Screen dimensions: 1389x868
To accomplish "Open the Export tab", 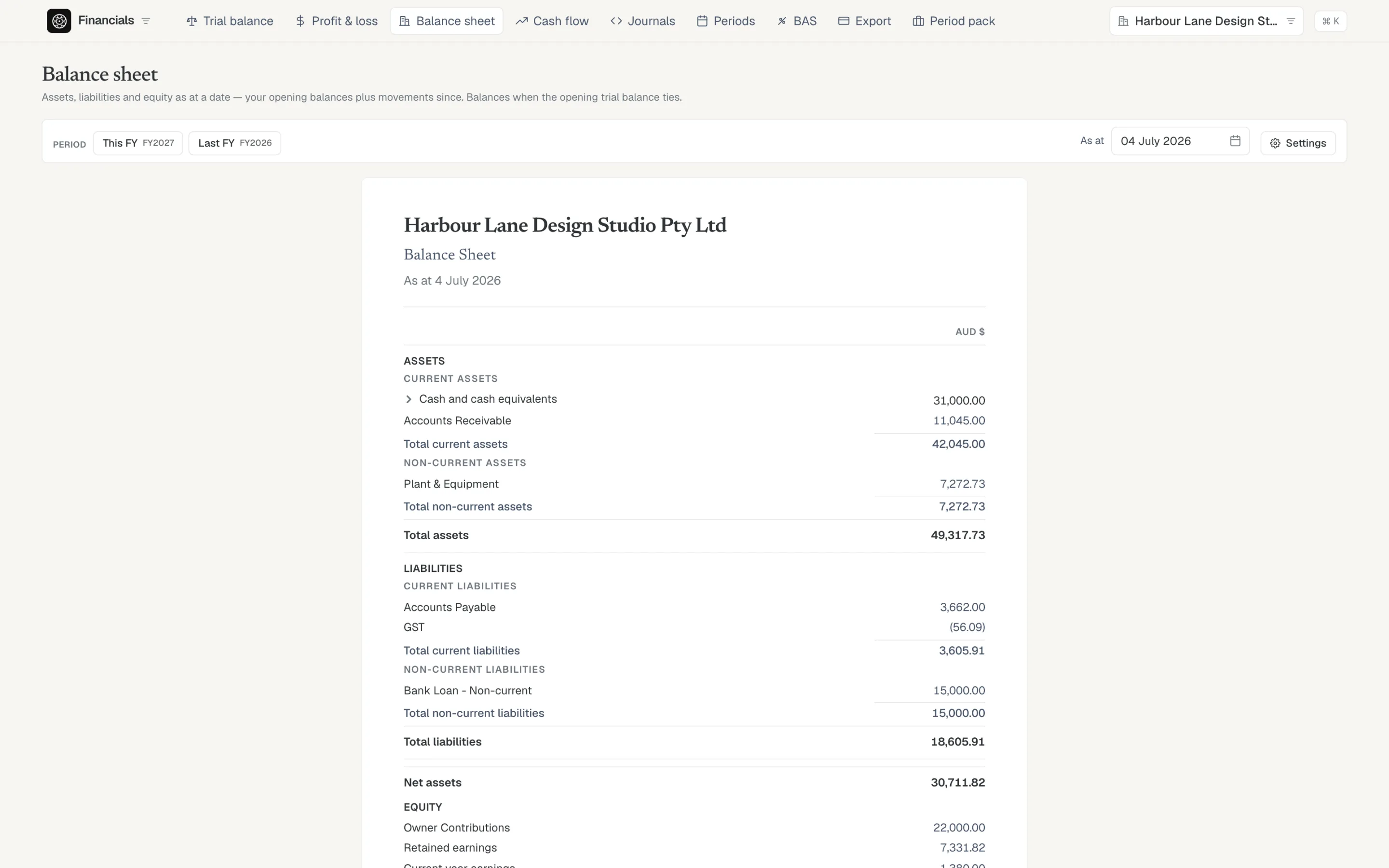I will pos(864,21).
